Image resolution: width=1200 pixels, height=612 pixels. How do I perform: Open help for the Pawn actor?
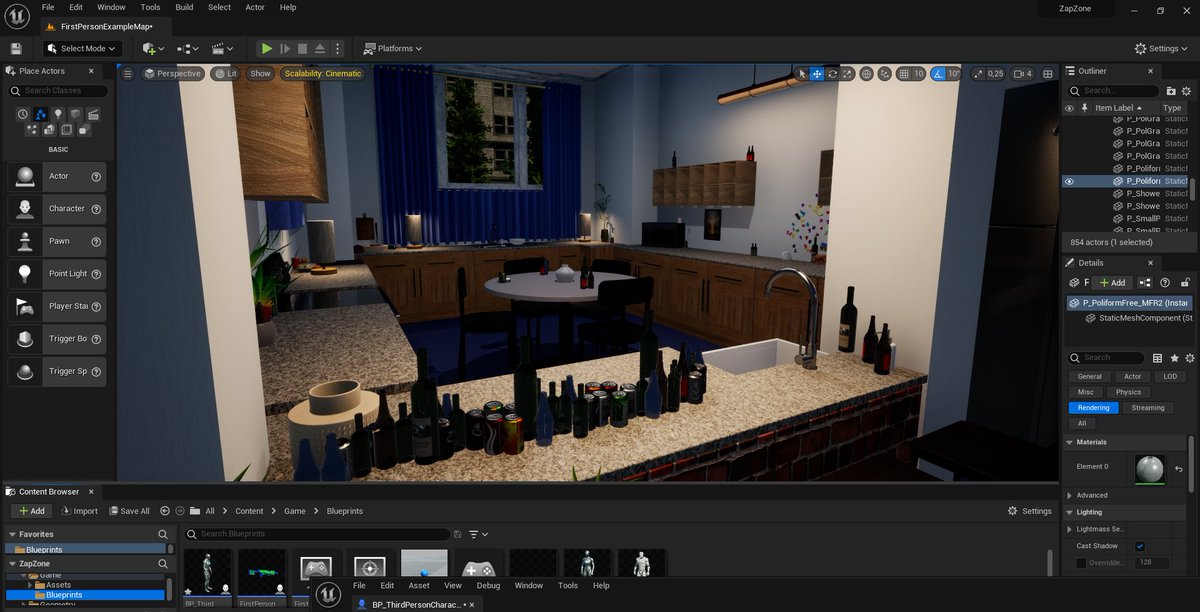click(96, 241)
